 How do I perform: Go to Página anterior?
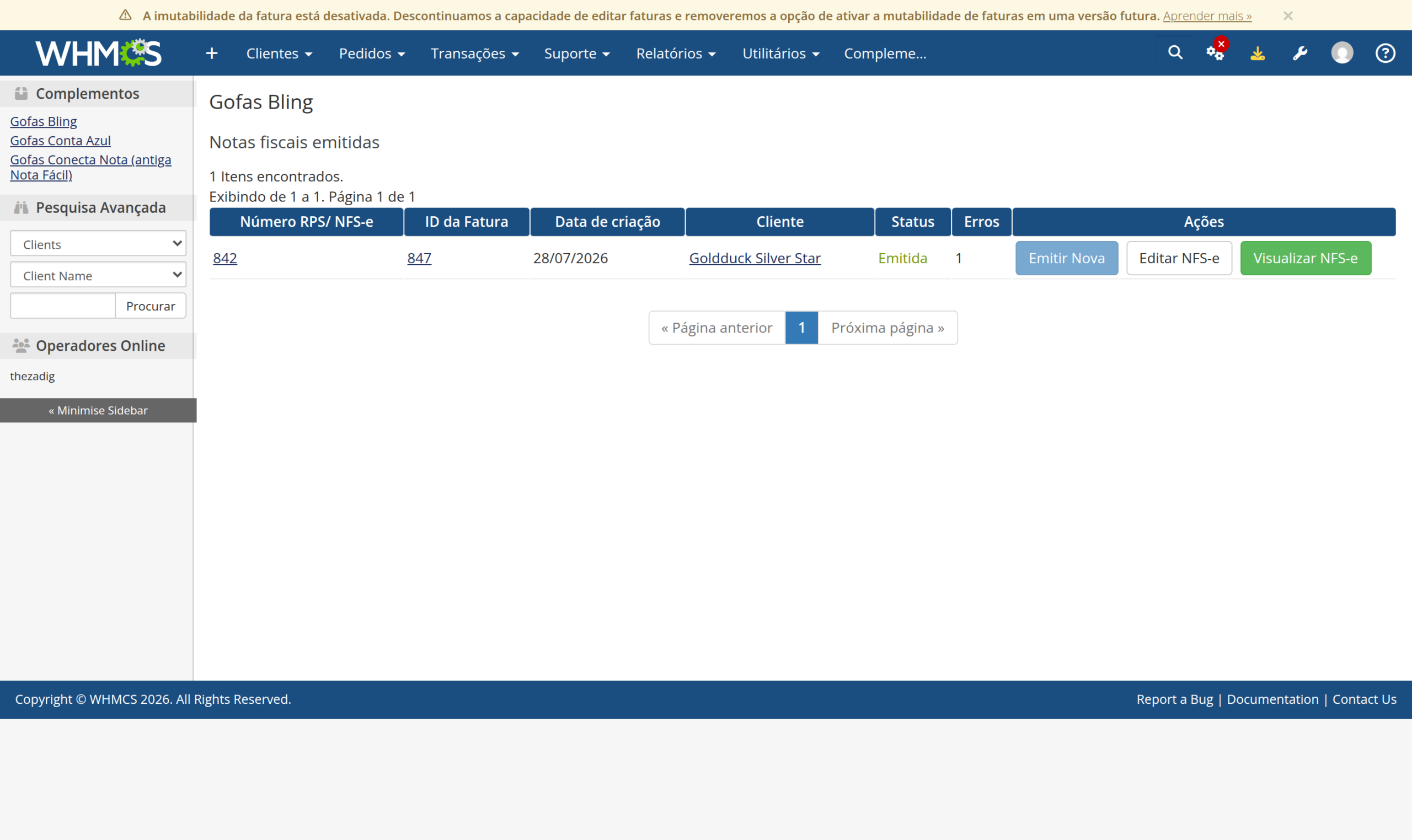pyautogui.click(x=716, y=328)
